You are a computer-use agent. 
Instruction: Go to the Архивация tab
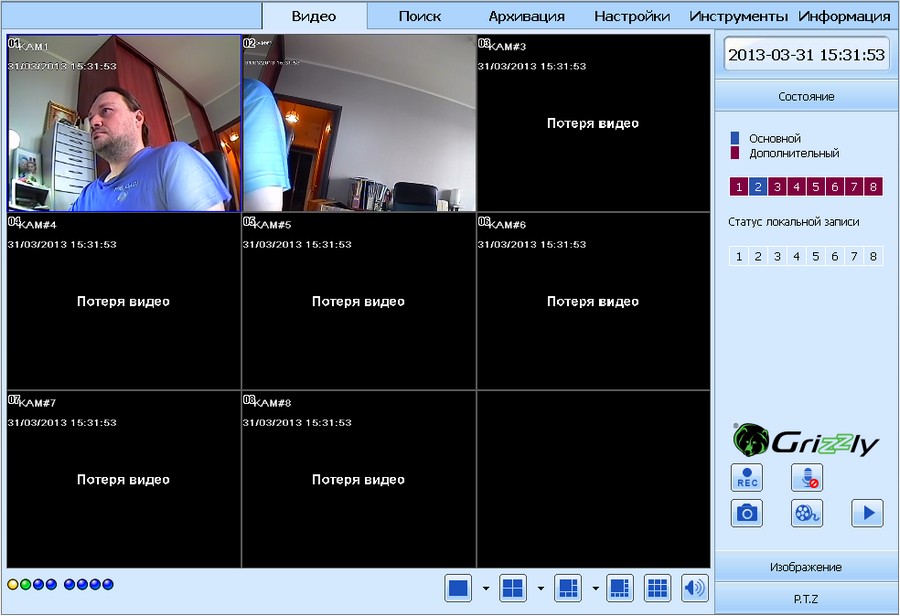pyautogui.click(x=526, y=16)
